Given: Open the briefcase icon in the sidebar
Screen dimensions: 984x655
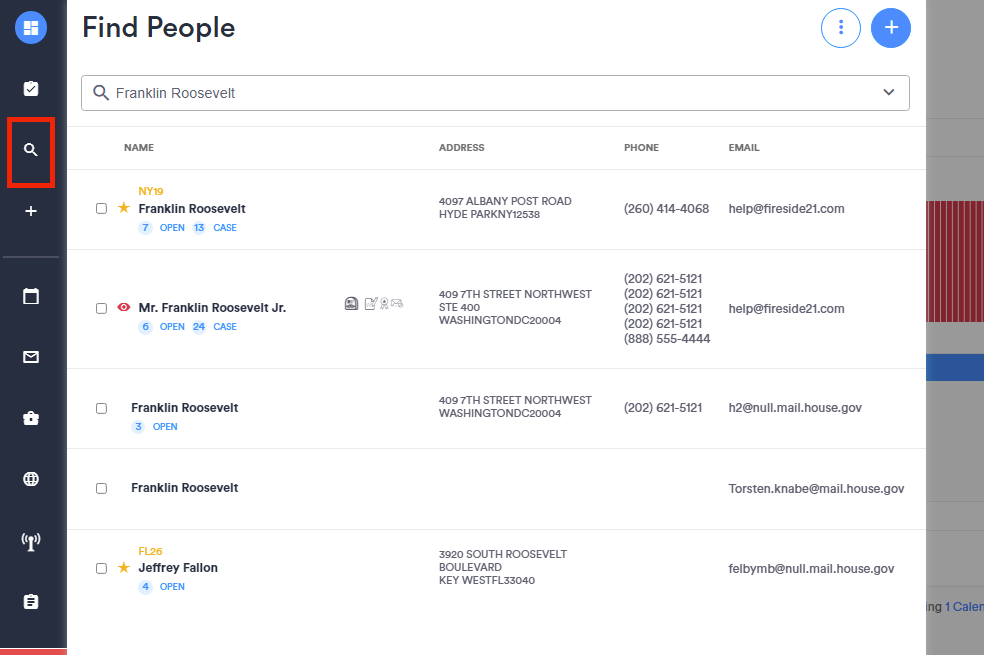Looking at the screenshot, I should coord(31,417).
